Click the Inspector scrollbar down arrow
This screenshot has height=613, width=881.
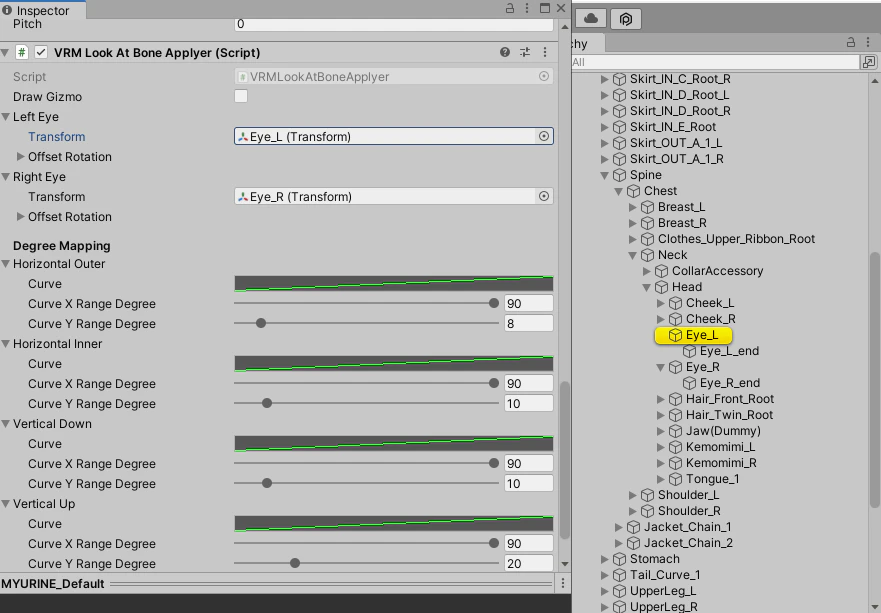coord(565,564)
